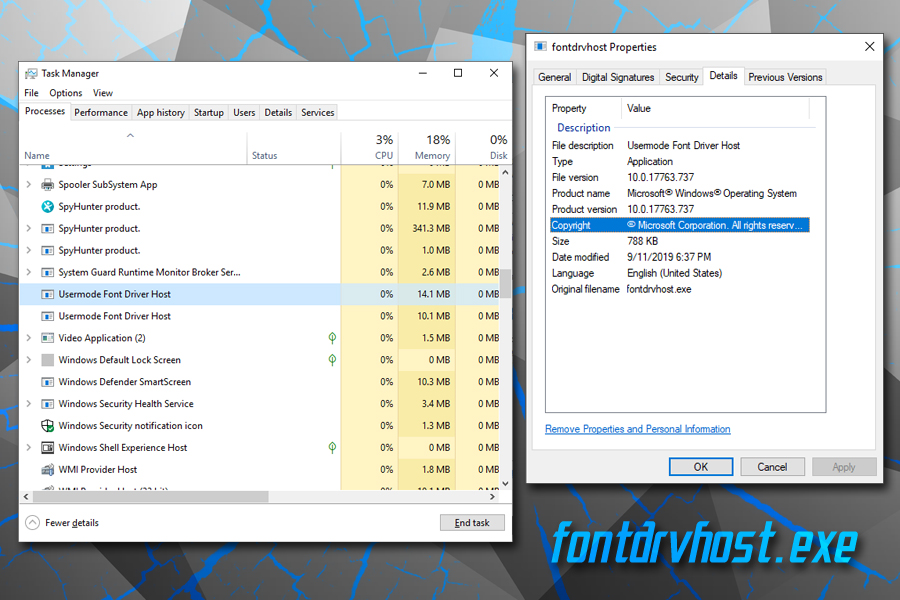Expand the Windows Shell Experience Host row
The width and height of the screenshot is (900, 600).
point(29,447)
